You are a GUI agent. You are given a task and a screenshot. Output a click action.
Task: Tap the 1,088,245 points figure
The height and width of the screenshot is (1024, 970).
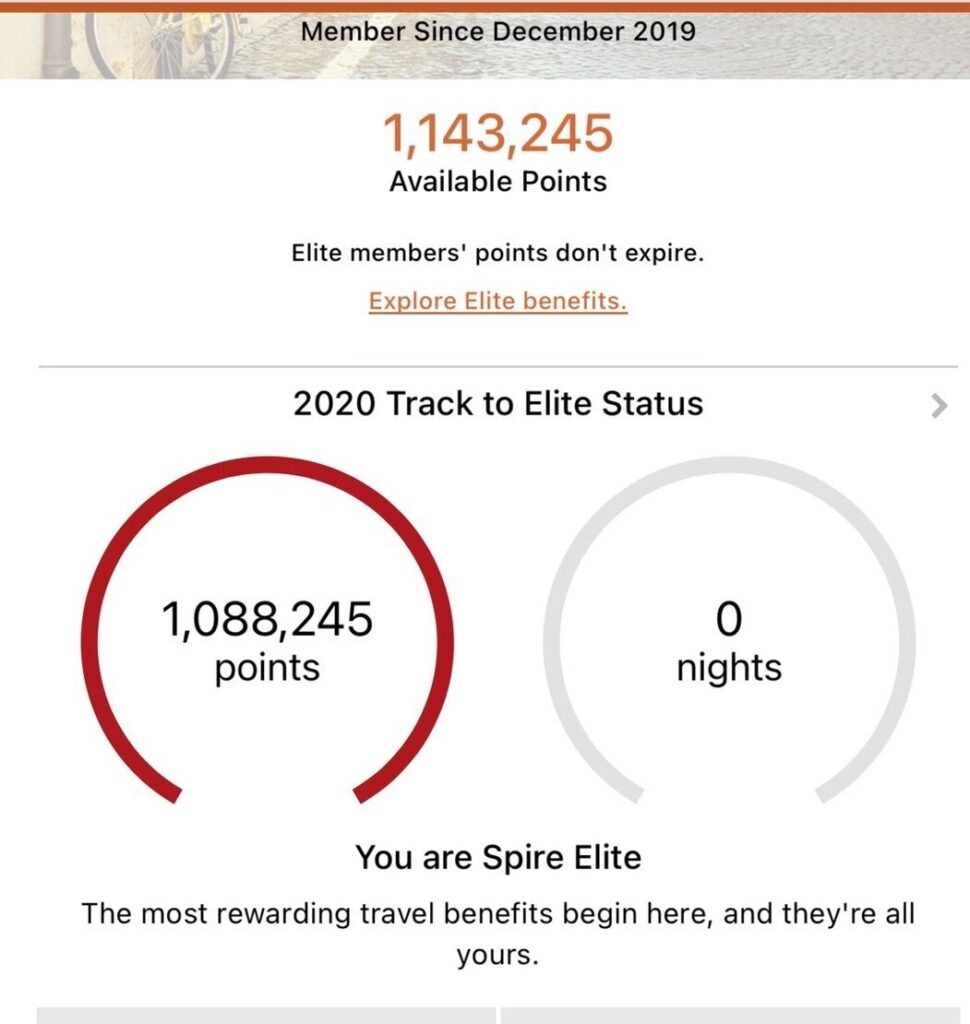[267, 619]
